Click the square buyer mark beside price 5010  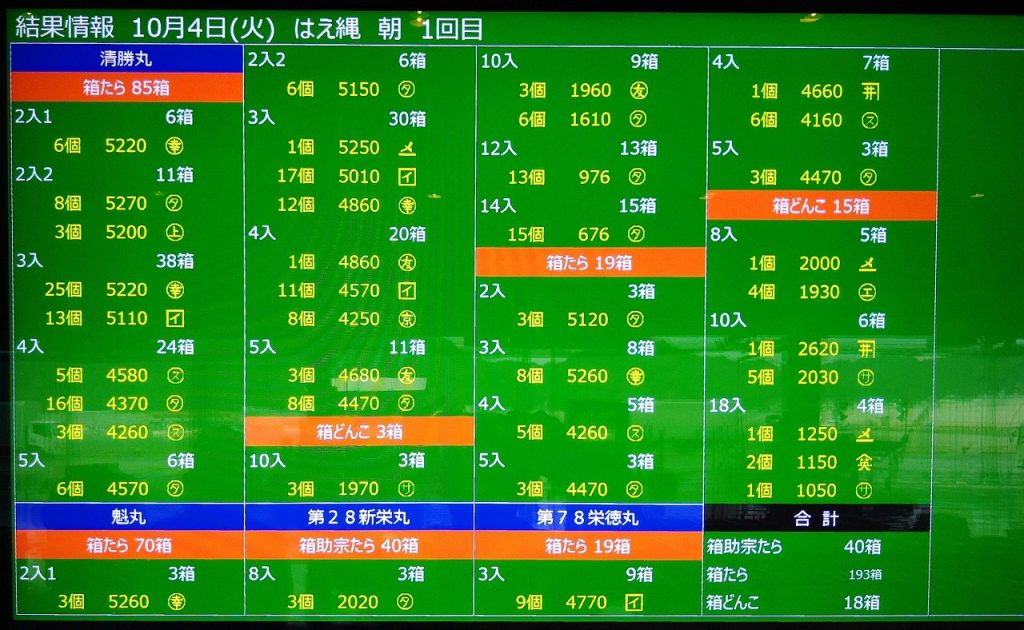[407, 177]
